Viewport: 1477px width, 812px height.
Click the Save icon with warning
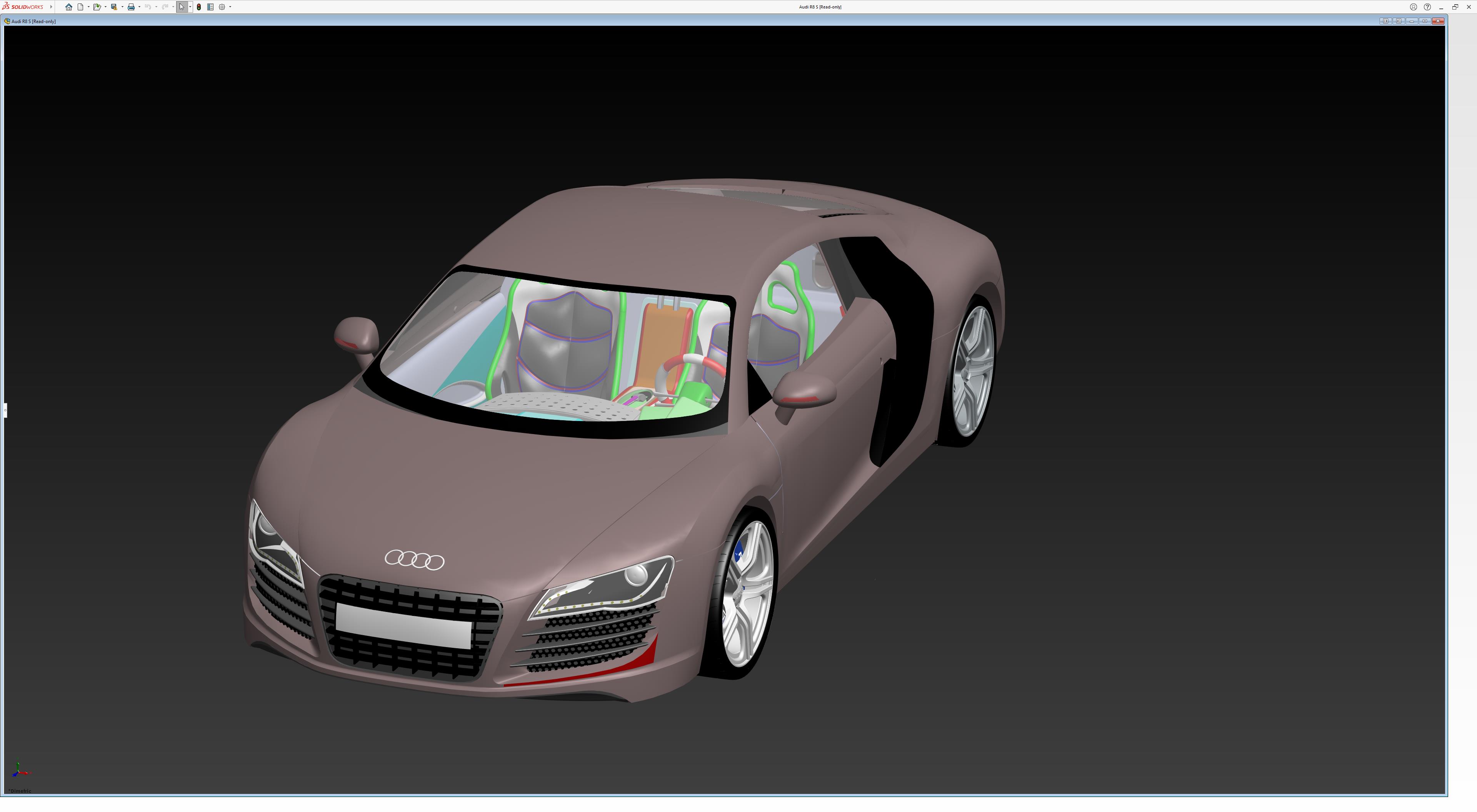pyautogui.click(x=114, y=7)
